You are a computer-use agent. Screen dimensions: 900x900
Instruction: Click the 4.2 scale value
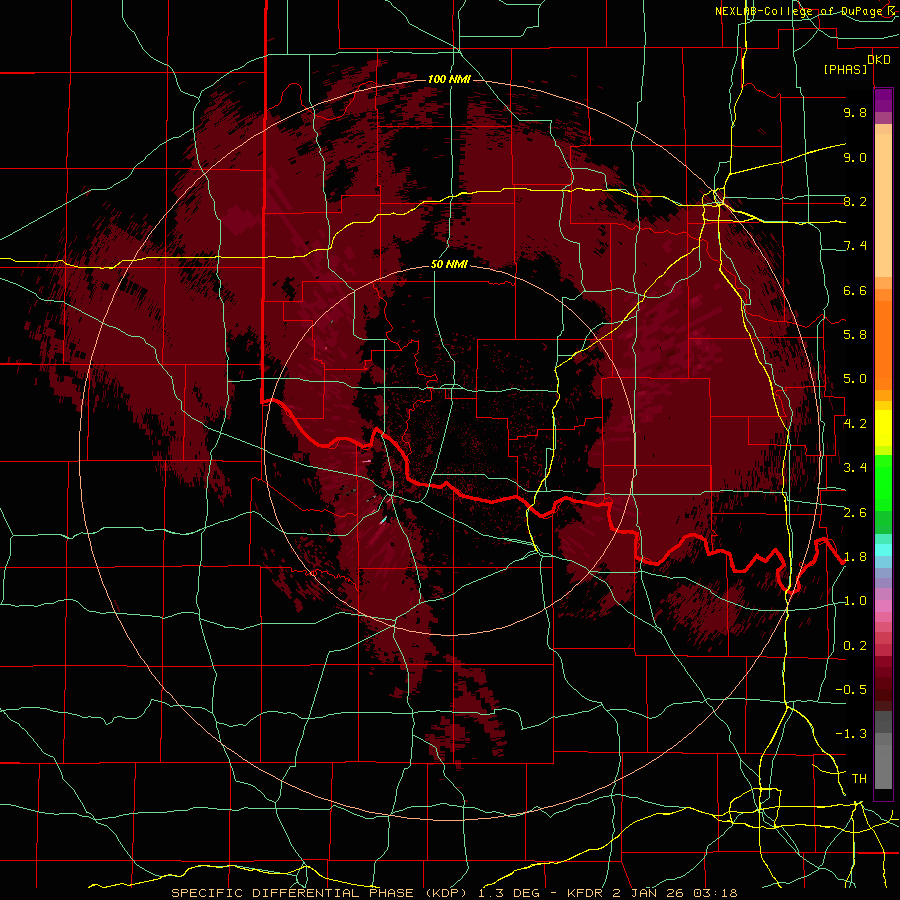(x=855, y=424)
